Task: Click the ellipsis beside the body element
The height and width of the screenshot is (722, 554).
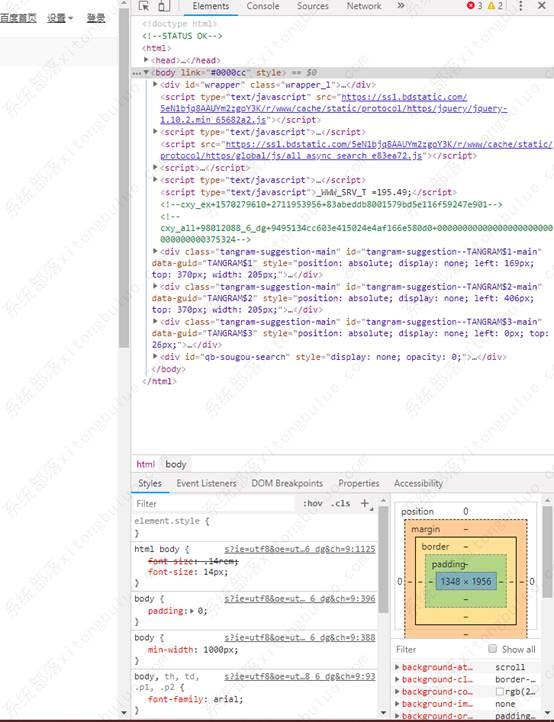Action: point(136,73)
